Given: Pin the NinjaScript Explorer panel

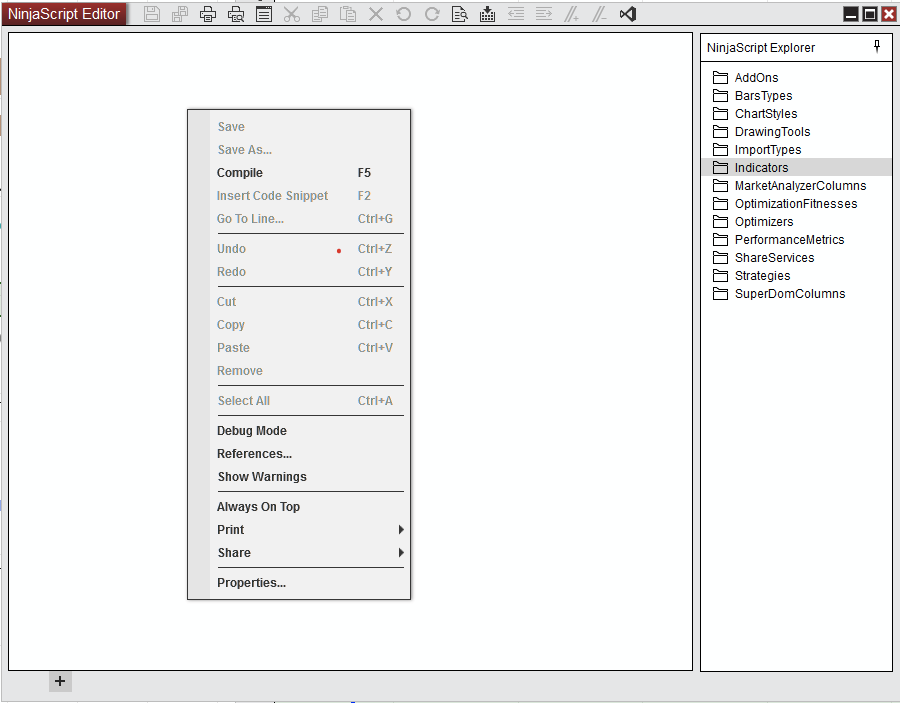Looking at the screenshot, I should tap(876, 46).
